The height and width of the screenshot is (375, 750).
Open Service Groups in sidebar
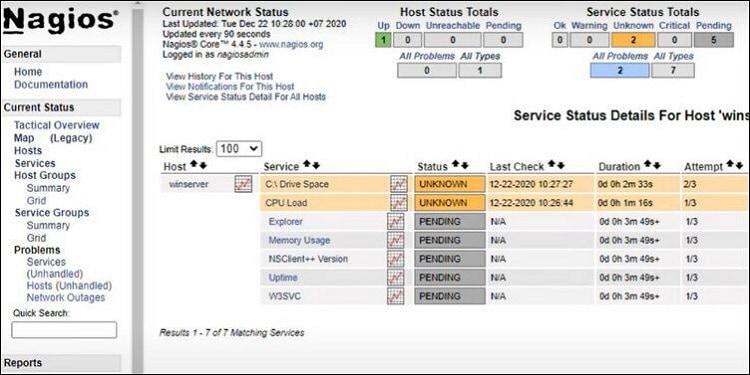pos(52,213)
